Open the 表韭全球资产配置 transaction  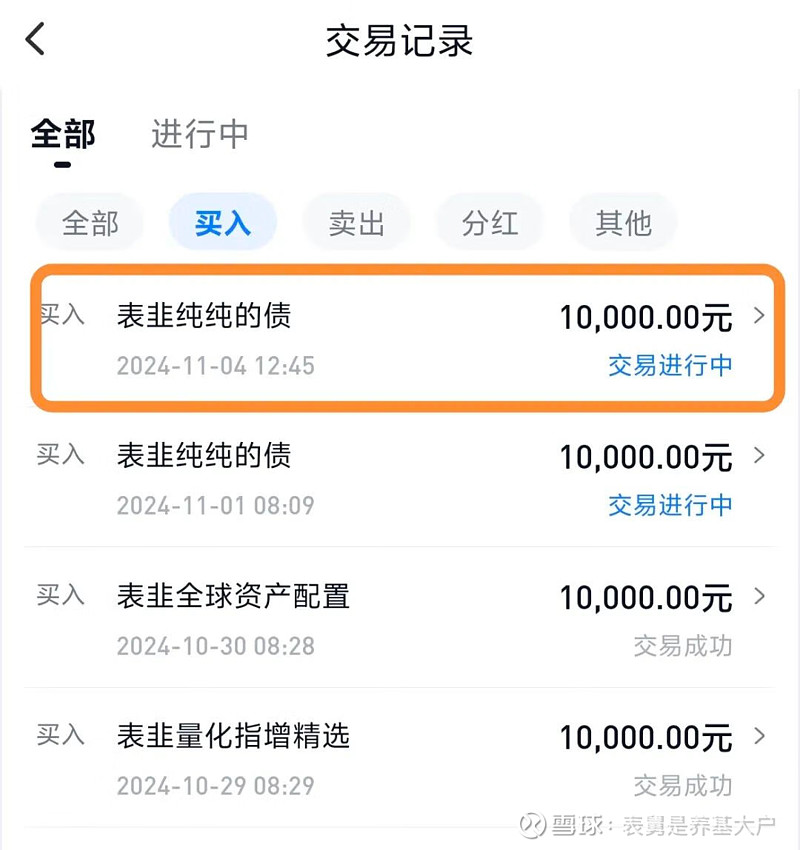pyautogui.click(x=400, y=619)
